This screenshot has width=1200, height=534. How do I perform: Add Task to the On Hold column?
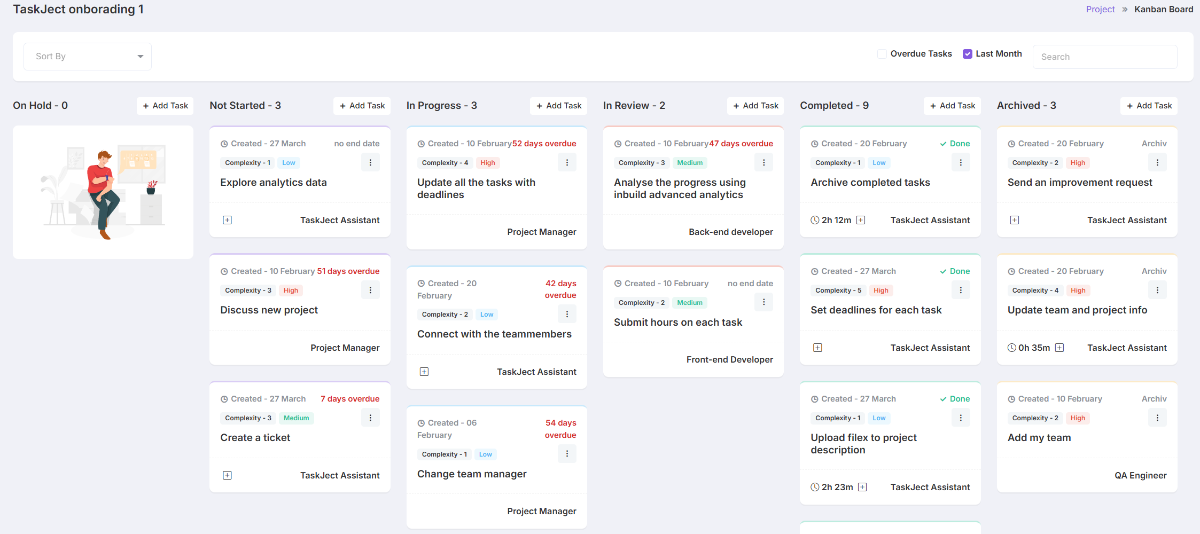[x=165, y=105]
